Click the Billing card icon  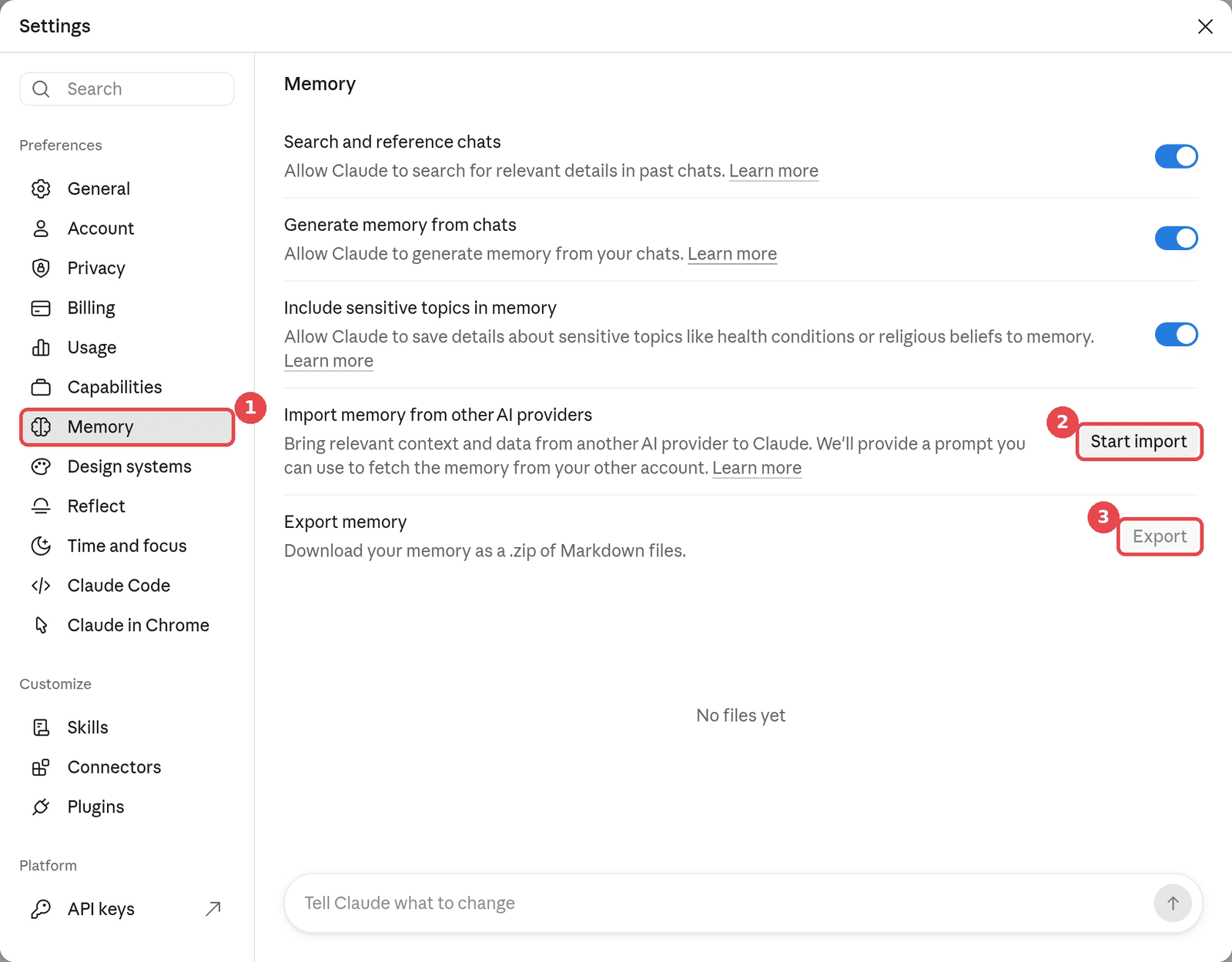[41, 308]
